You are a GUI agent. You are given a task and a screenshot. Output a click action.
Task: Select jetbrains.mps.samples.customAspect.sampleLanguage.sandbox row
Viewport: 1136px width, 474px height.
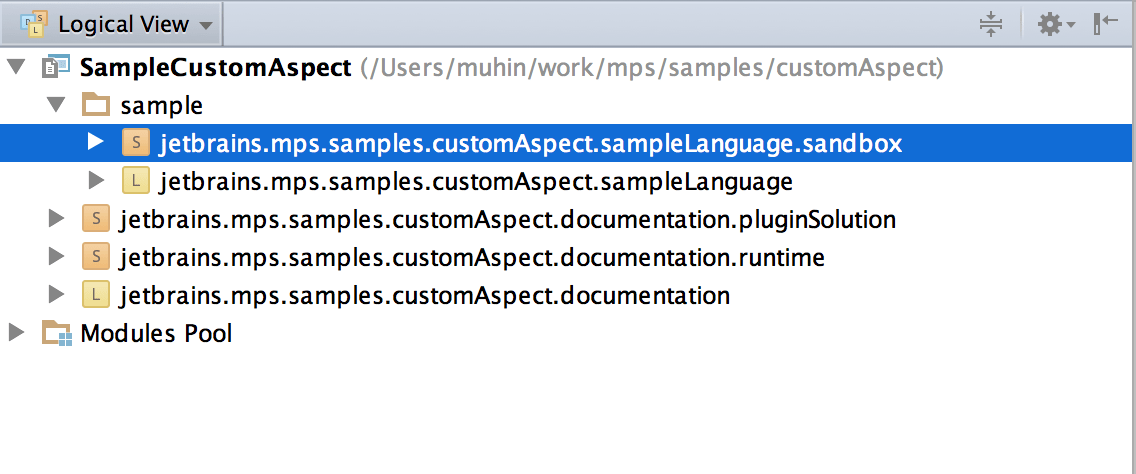568,144
